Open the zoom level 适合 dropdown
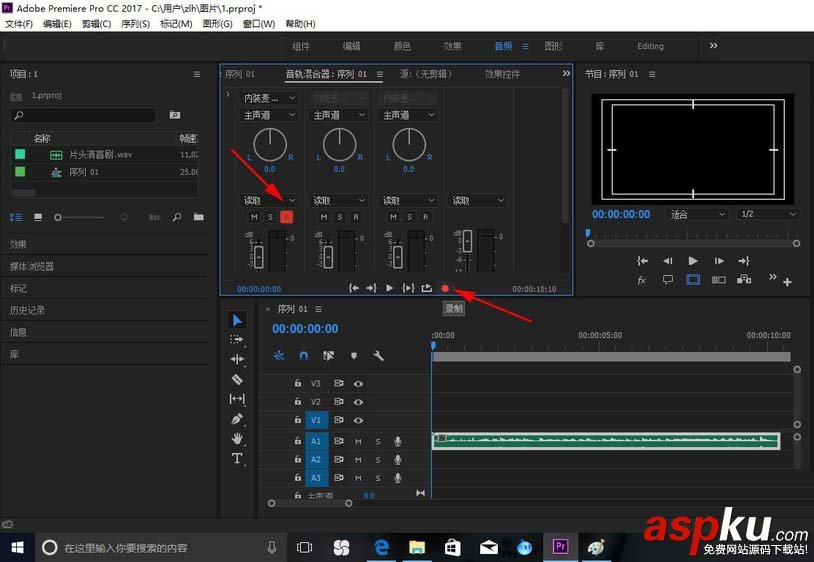The width and height of the screenshot is (814, 562). click(697, 214)
